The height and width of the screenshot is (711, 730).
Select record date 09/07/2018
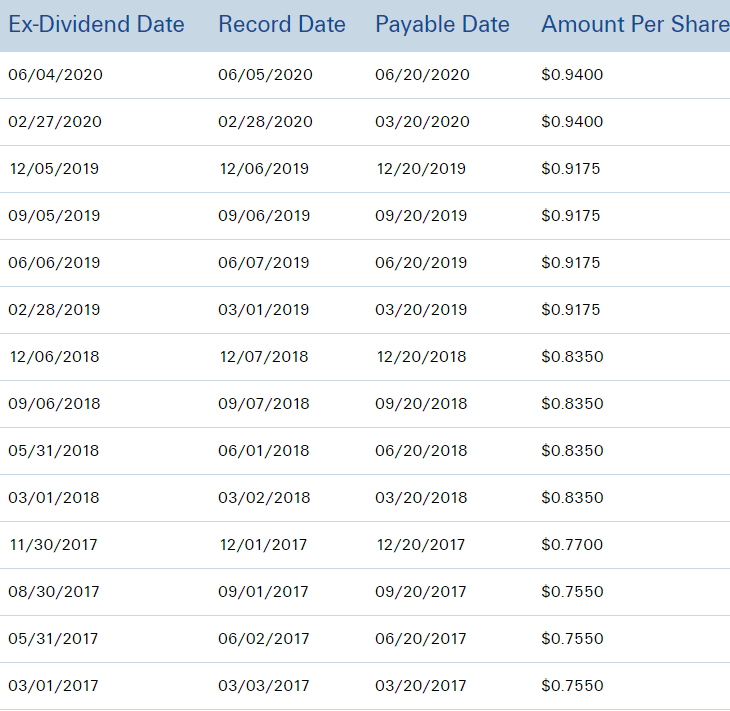(x=264, y=404)
